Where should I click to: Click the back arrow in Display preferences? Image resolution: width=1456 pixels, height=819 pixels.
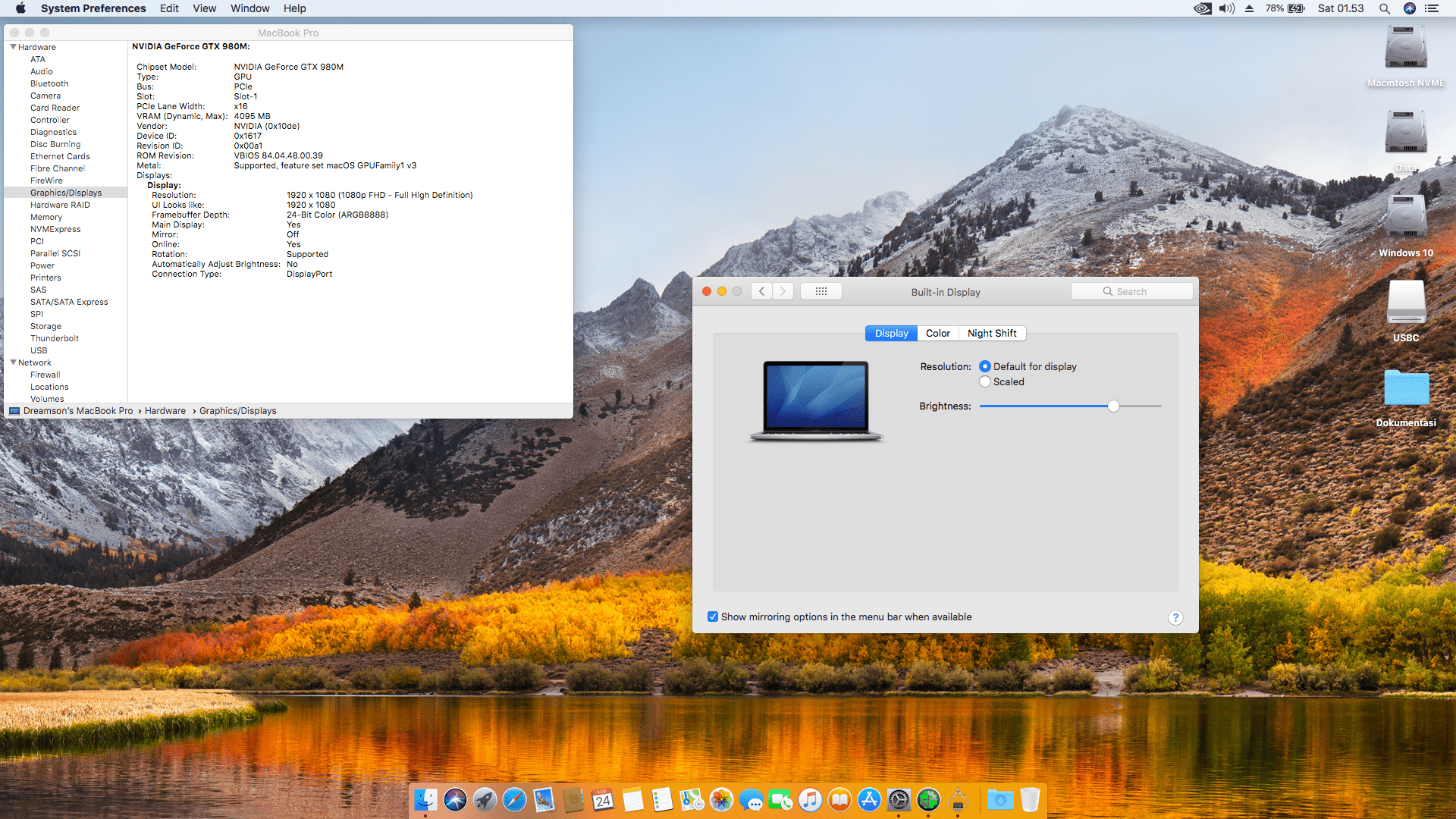tap(762, 291)
